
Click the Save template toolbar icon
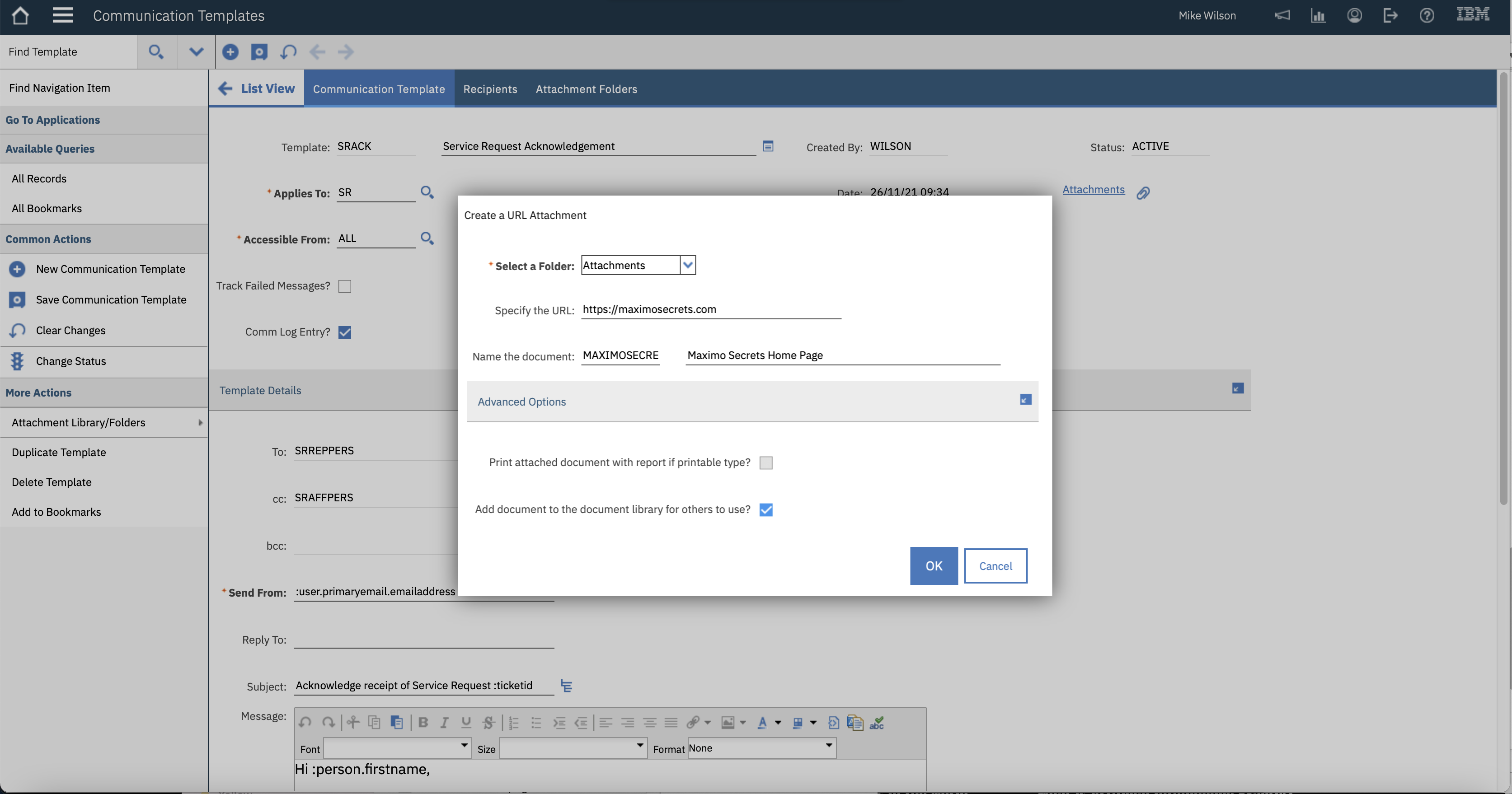[x=259, y=51]
